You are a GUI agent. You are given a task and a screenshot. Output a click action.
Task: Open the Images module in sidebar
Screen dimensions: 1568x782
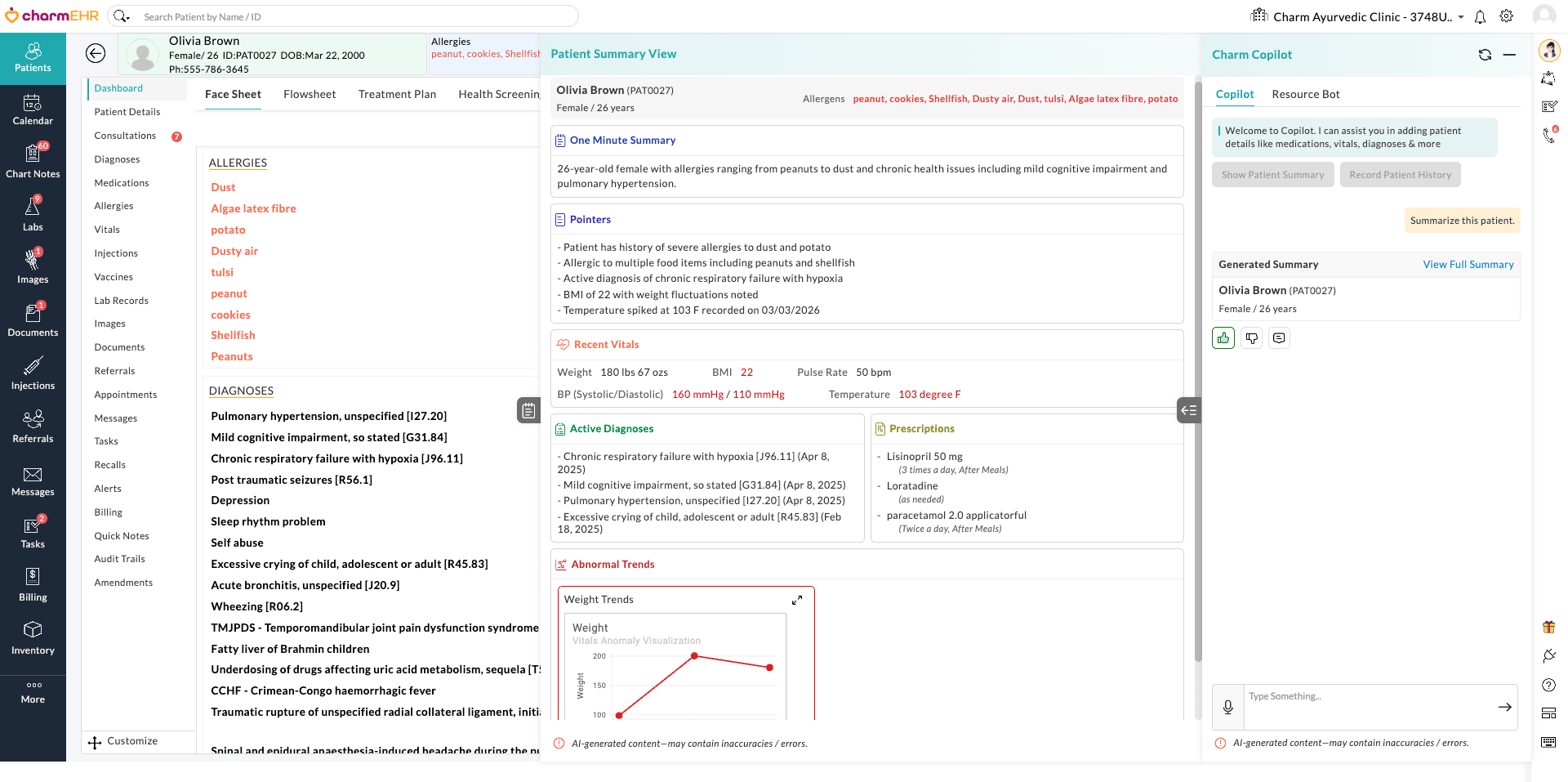(33, 269)
